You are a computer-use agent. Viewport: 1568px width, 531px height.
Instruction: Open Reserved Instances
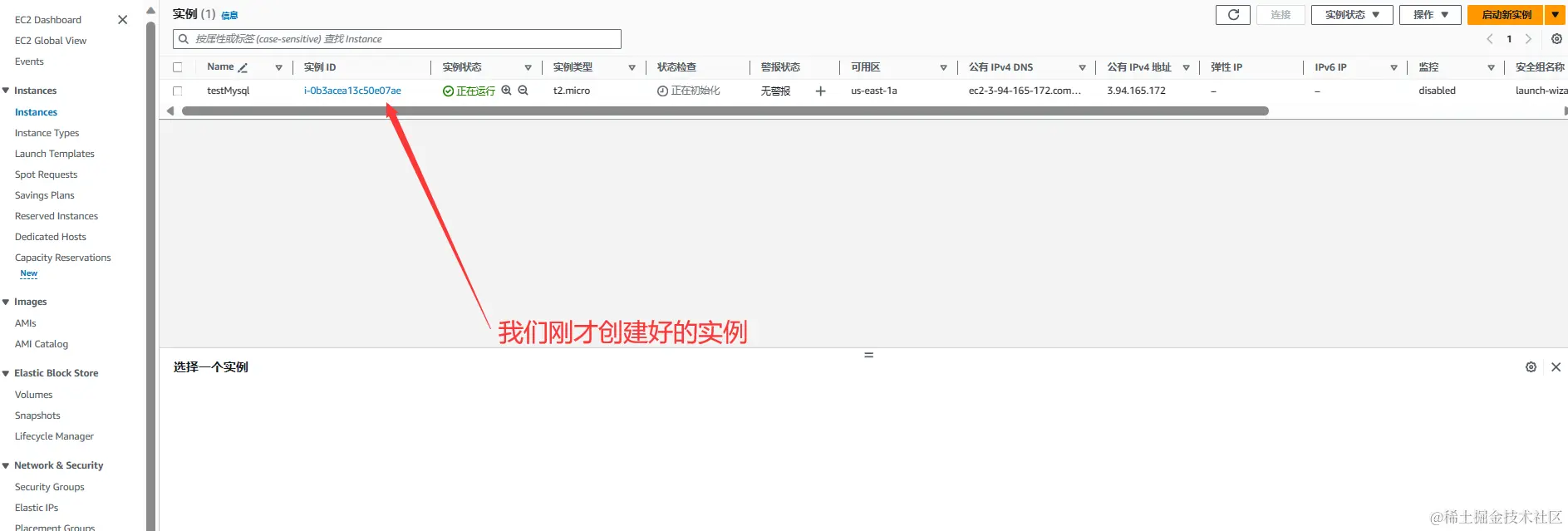click(57, 216)
